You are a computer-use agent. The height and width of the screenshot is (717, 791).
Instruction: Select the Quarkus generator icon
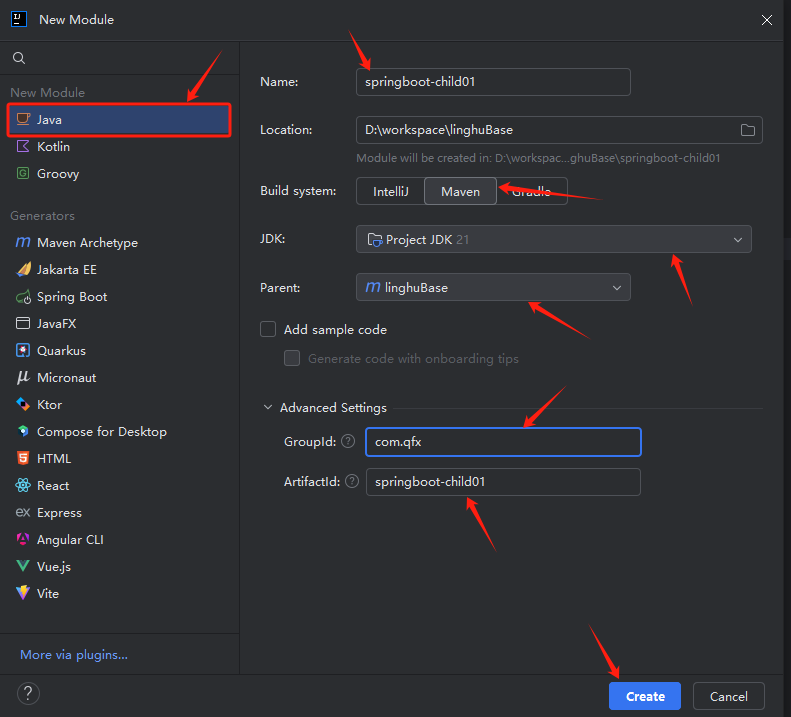click(x=22, y=351)
